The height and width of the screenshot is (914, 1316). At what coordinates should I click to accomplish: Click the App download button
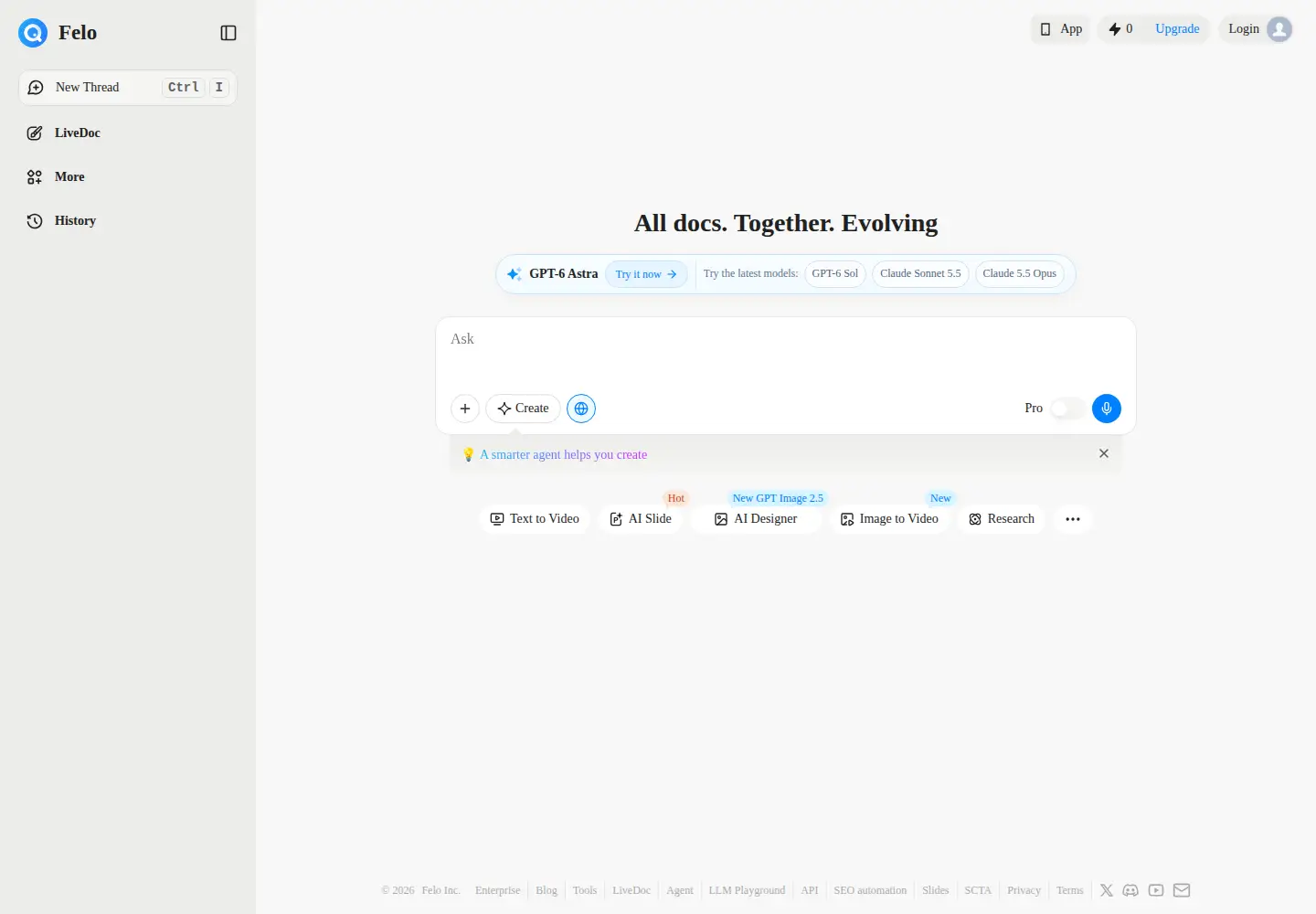(1060, 29)
